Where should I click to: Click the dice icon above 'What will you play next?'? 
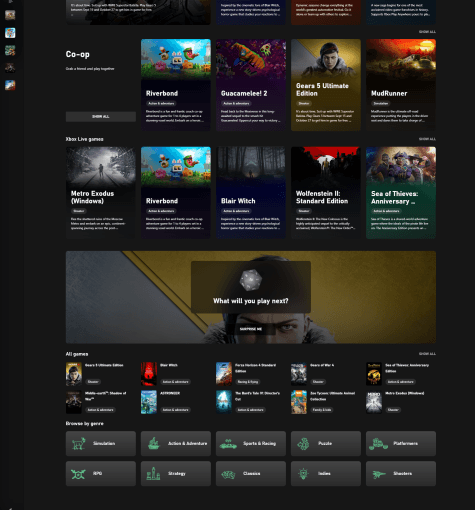click(x=251, y=280)
